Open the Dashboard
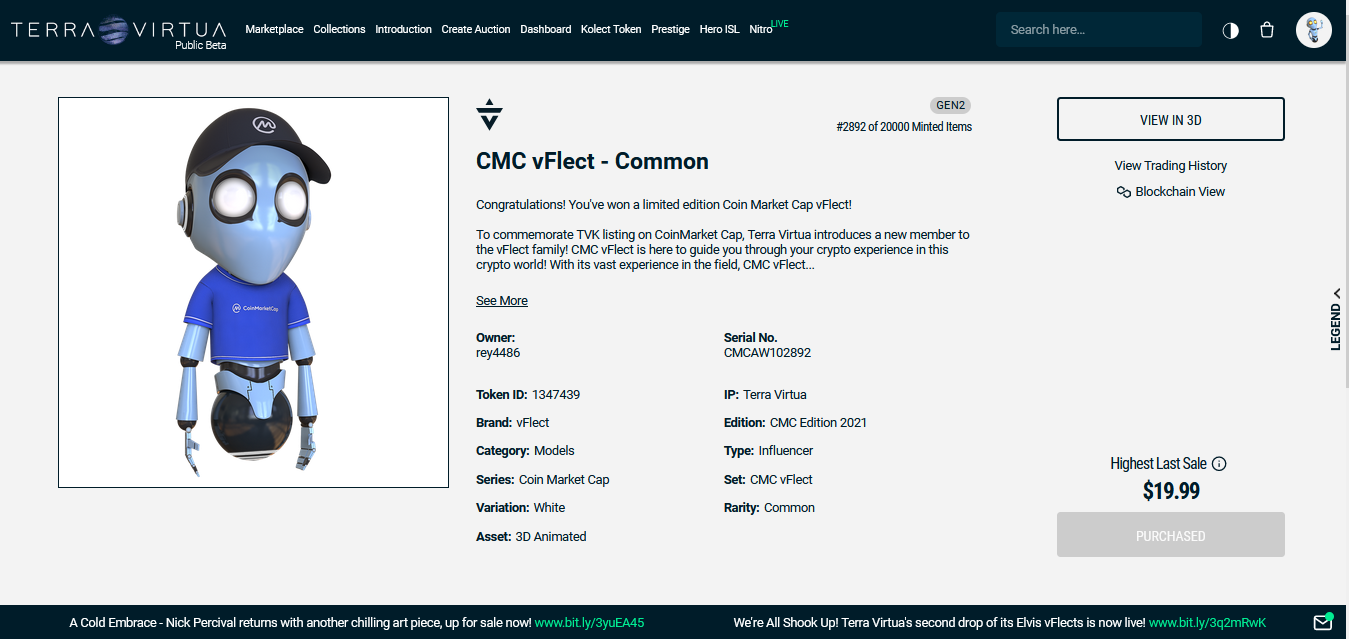Viewport: 1349px width, 639px height. click(546, 29)
